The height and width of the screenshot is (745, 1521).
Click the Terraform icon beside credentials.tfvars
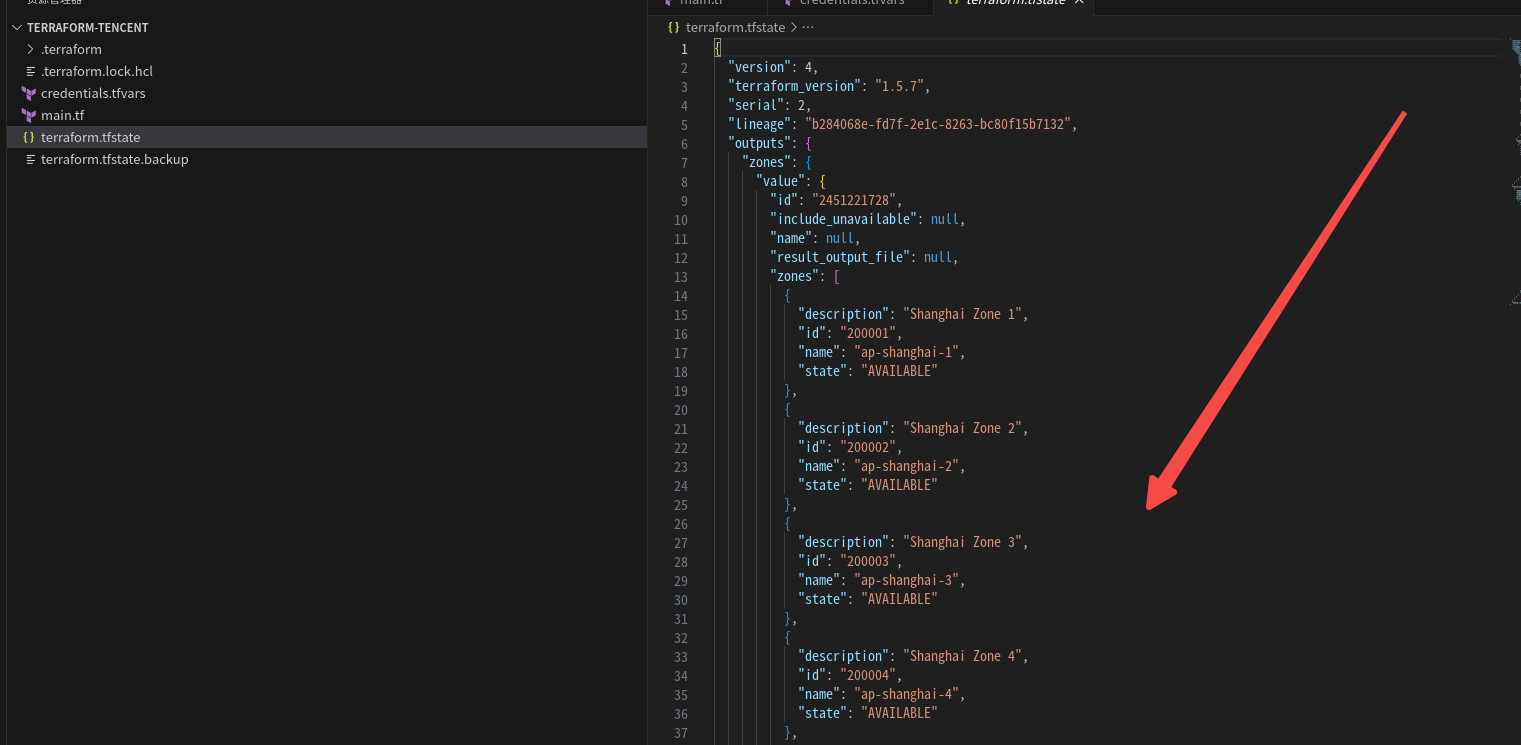29,93
